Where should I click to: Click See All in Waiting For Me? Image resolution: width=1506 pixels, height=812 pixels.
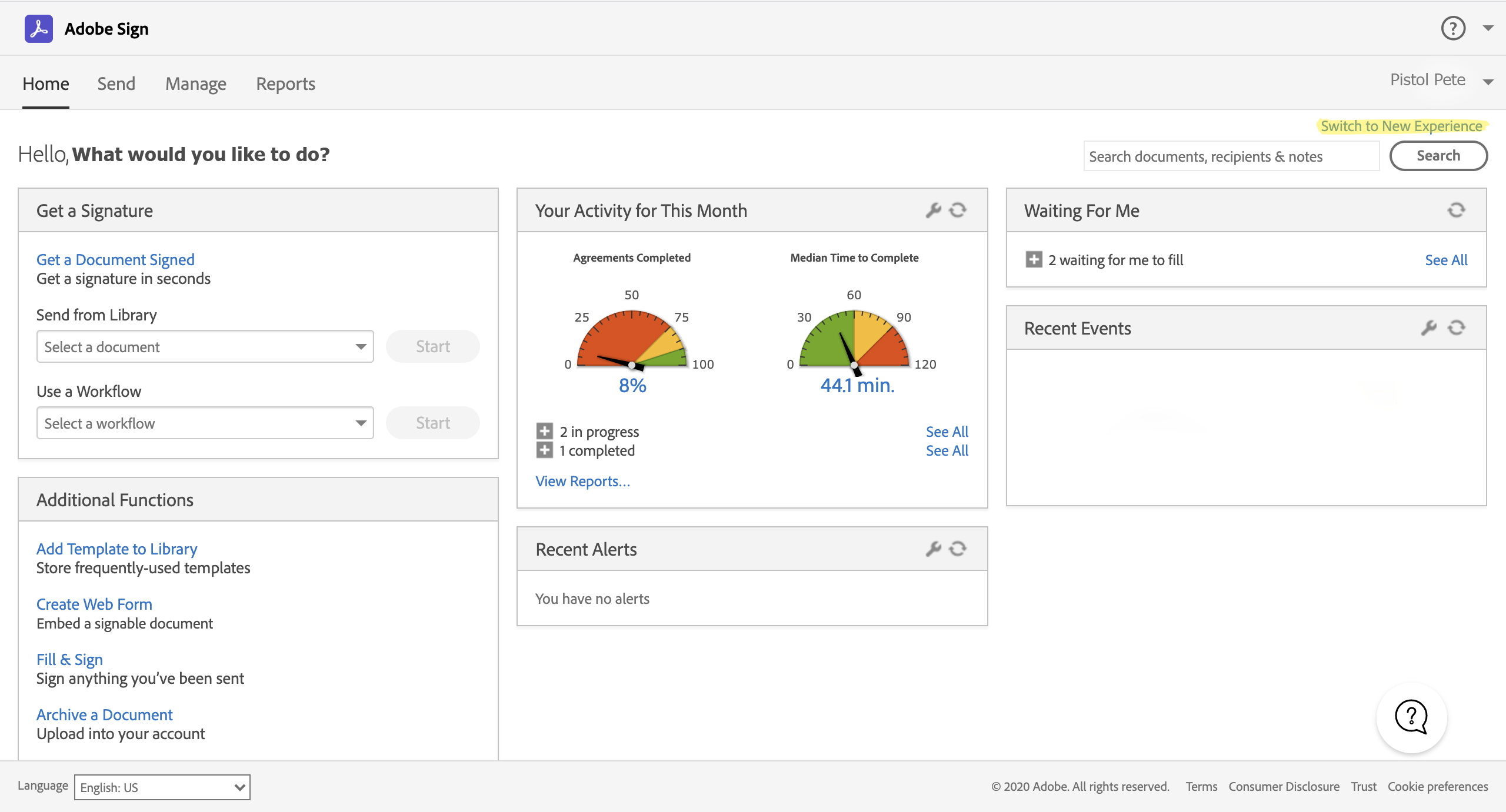(1446, 260)
